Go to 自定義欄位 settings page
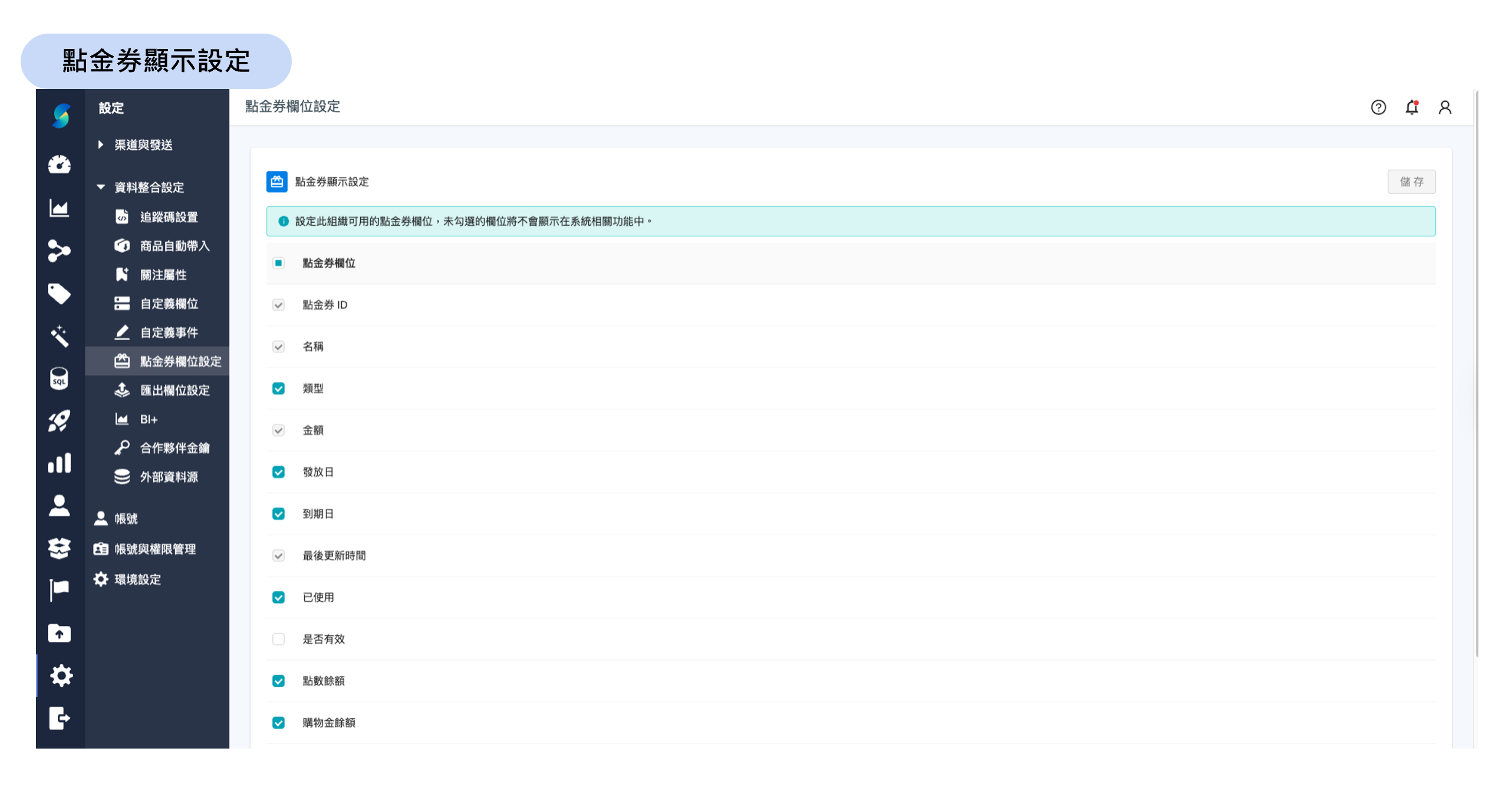The image size is (1512, 791). tap(169, 304)
